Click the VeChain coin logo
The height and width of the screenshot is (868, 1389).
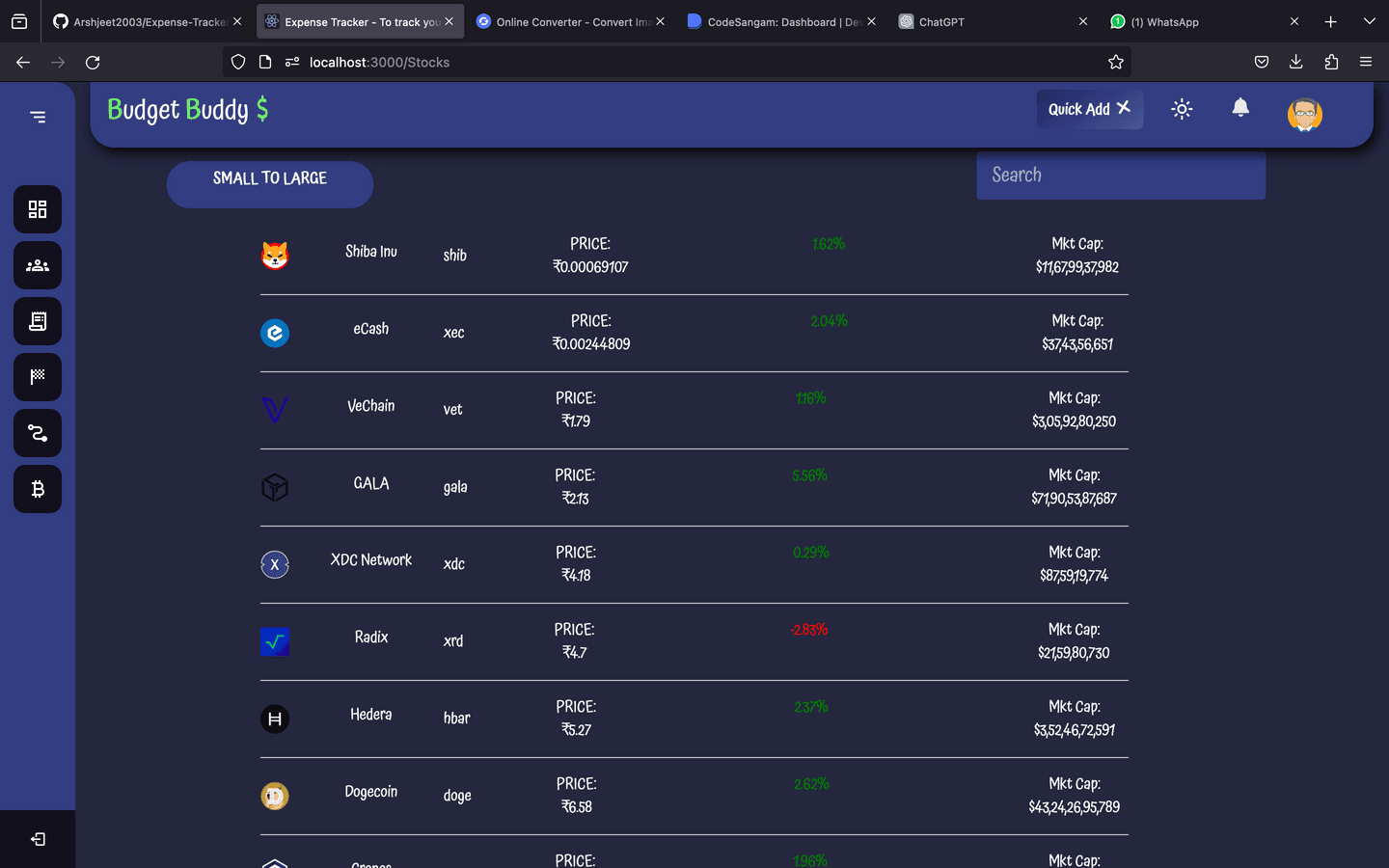tap(275, 410)
